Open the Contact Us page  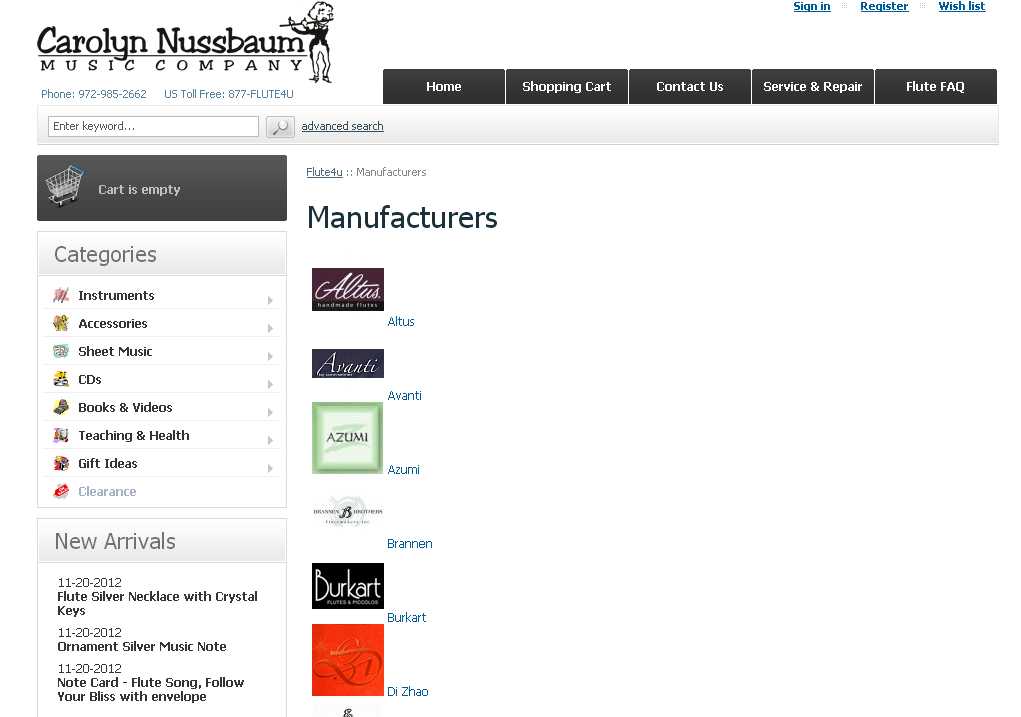689,87
